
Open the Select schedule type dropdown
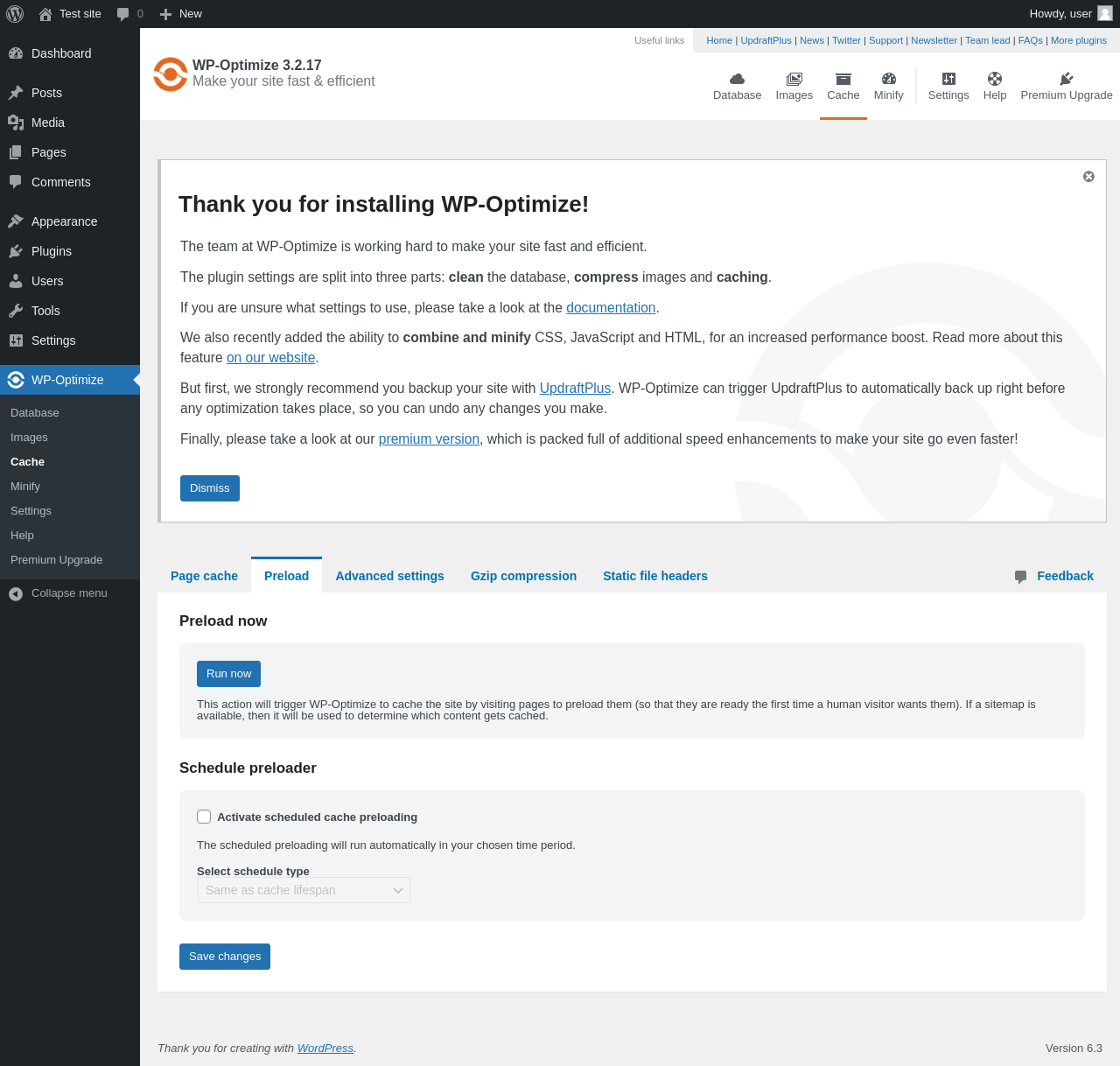pyautogui.click(x=304, y=890)
